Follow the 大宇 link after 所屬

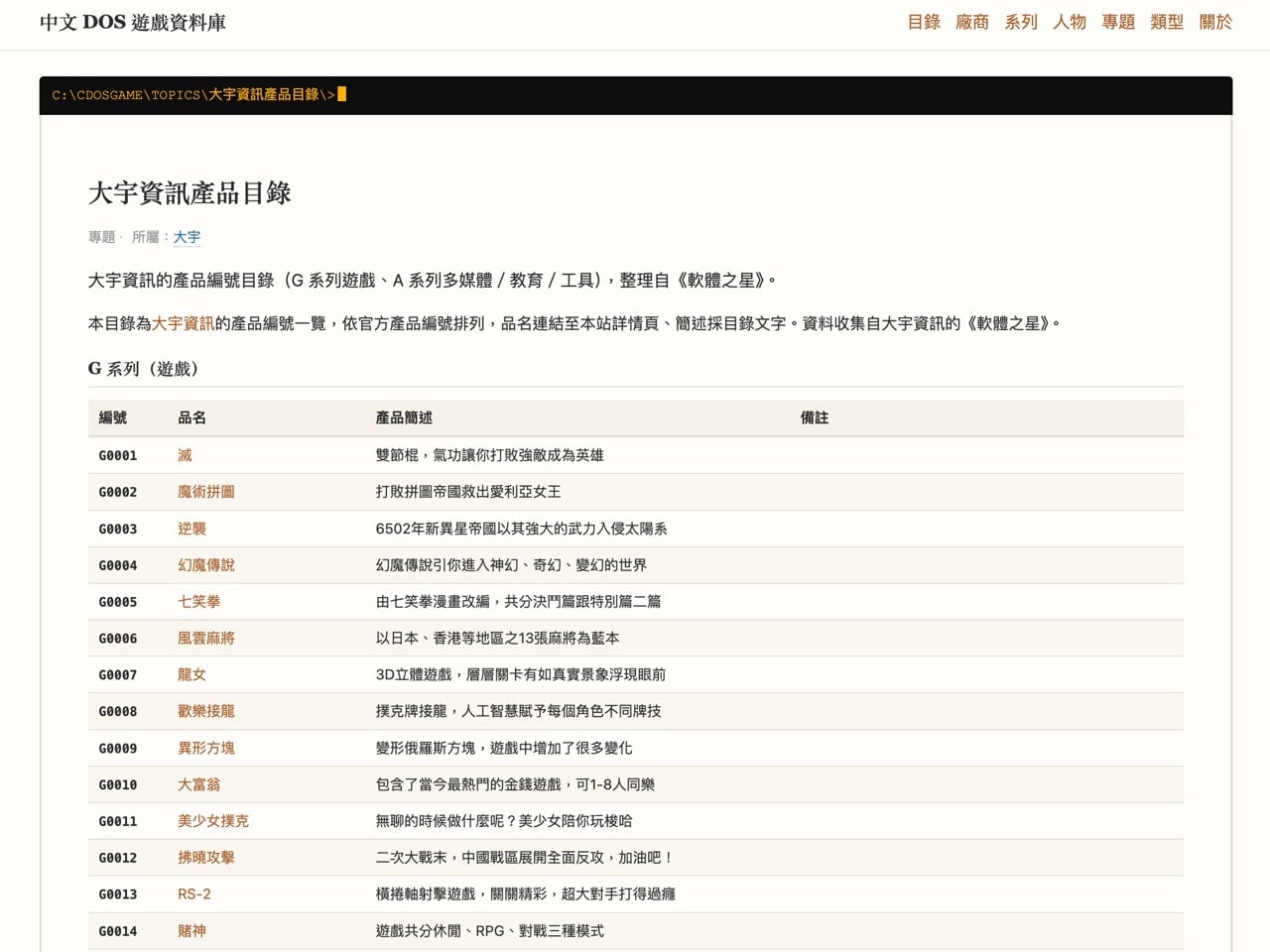[187, 237]
